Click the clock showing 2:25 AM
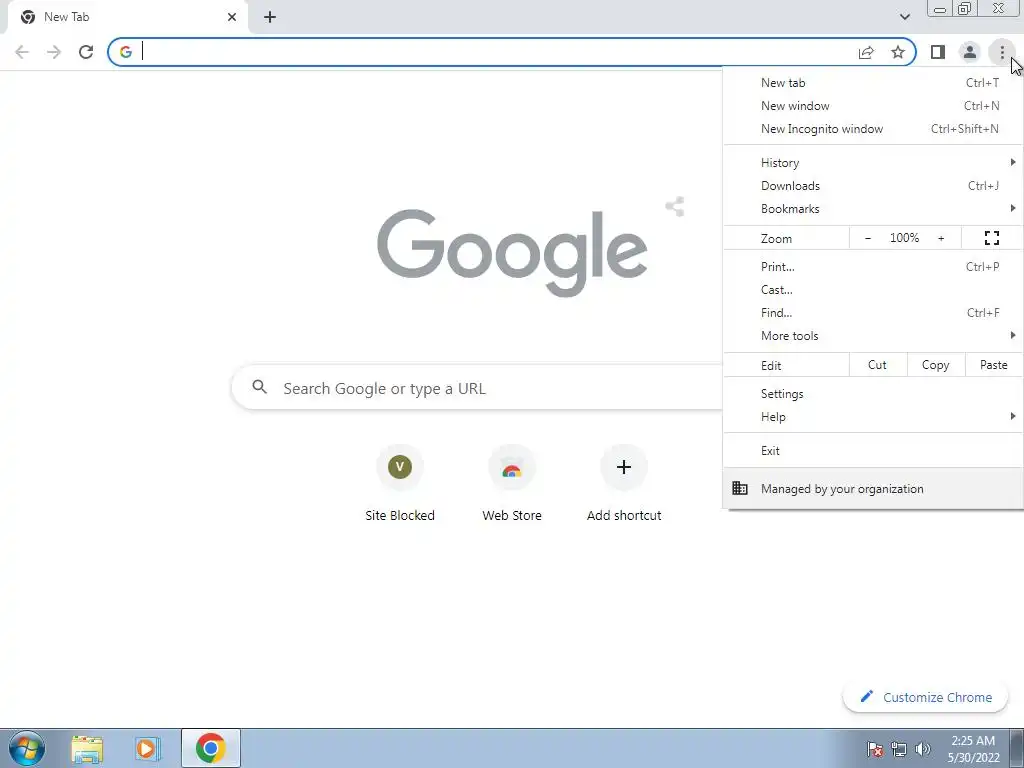 [x=973, y=741]
